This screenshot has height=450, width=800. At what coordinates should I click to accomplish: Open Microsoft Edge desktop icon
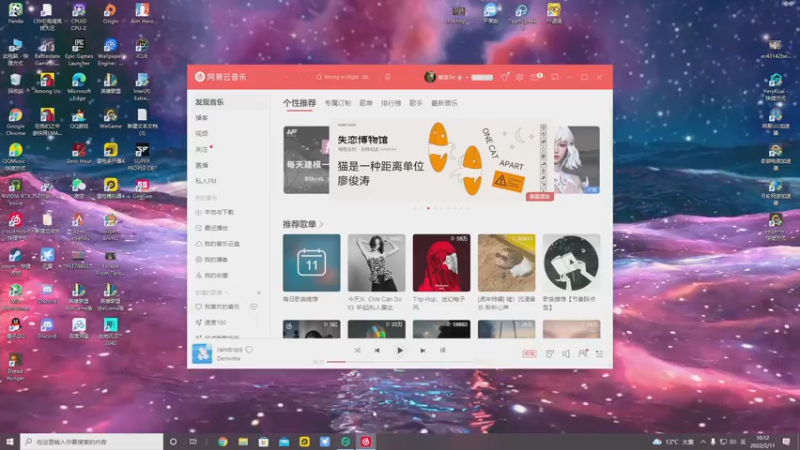pyautogui.click(x=79, y=87)
